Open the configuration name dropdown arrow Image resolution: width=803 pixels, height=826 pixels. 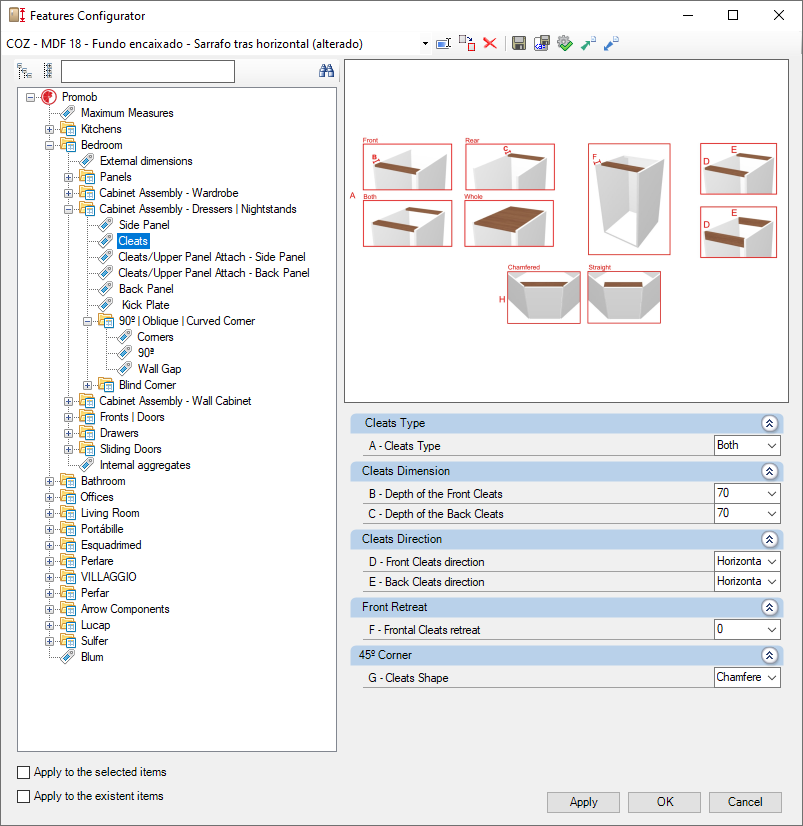tap(425, 44)
